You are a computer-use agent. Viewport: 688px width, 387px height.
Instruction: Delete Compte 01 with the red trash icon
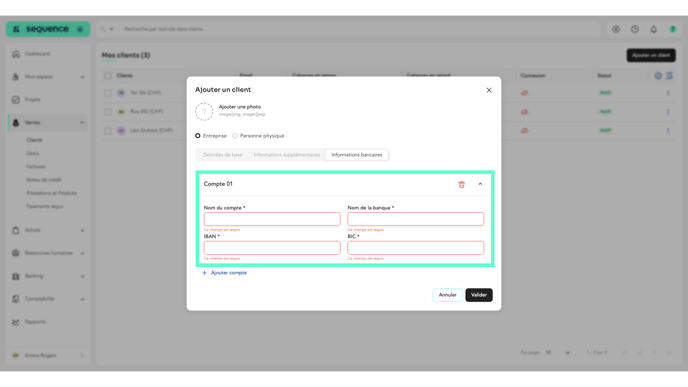461,184
